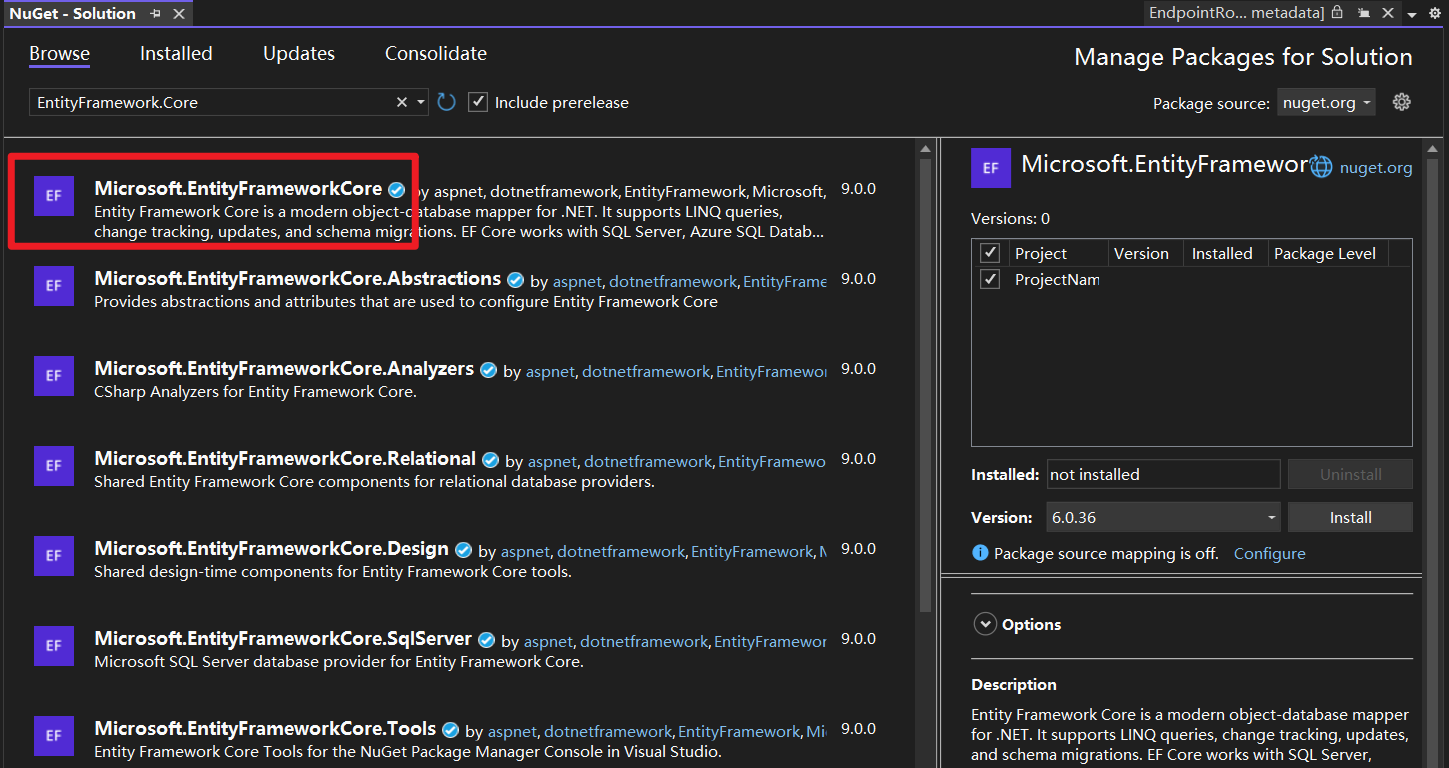This screenshot has width=1449, height=768.
Task: Switch to the Browse tab
Action: pos(59,54)
